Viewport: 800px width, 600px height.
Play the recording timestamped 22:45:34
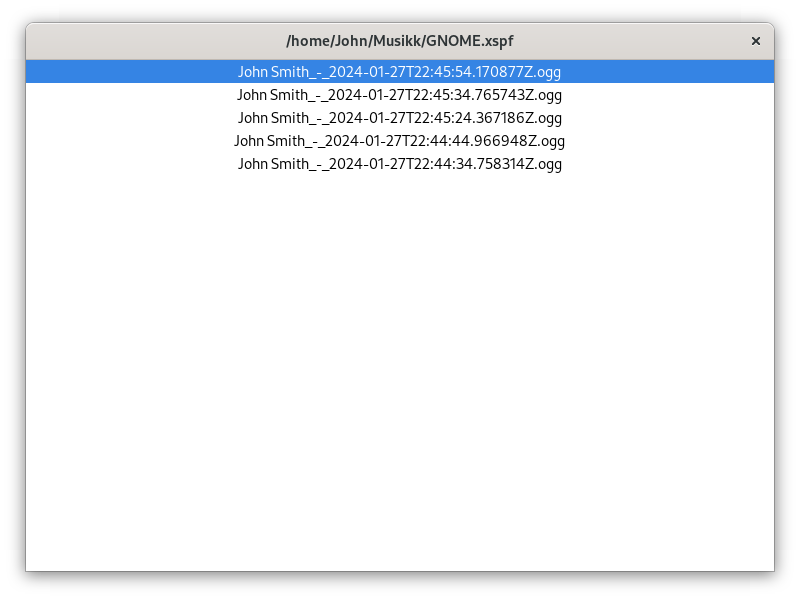coord(400,95)
